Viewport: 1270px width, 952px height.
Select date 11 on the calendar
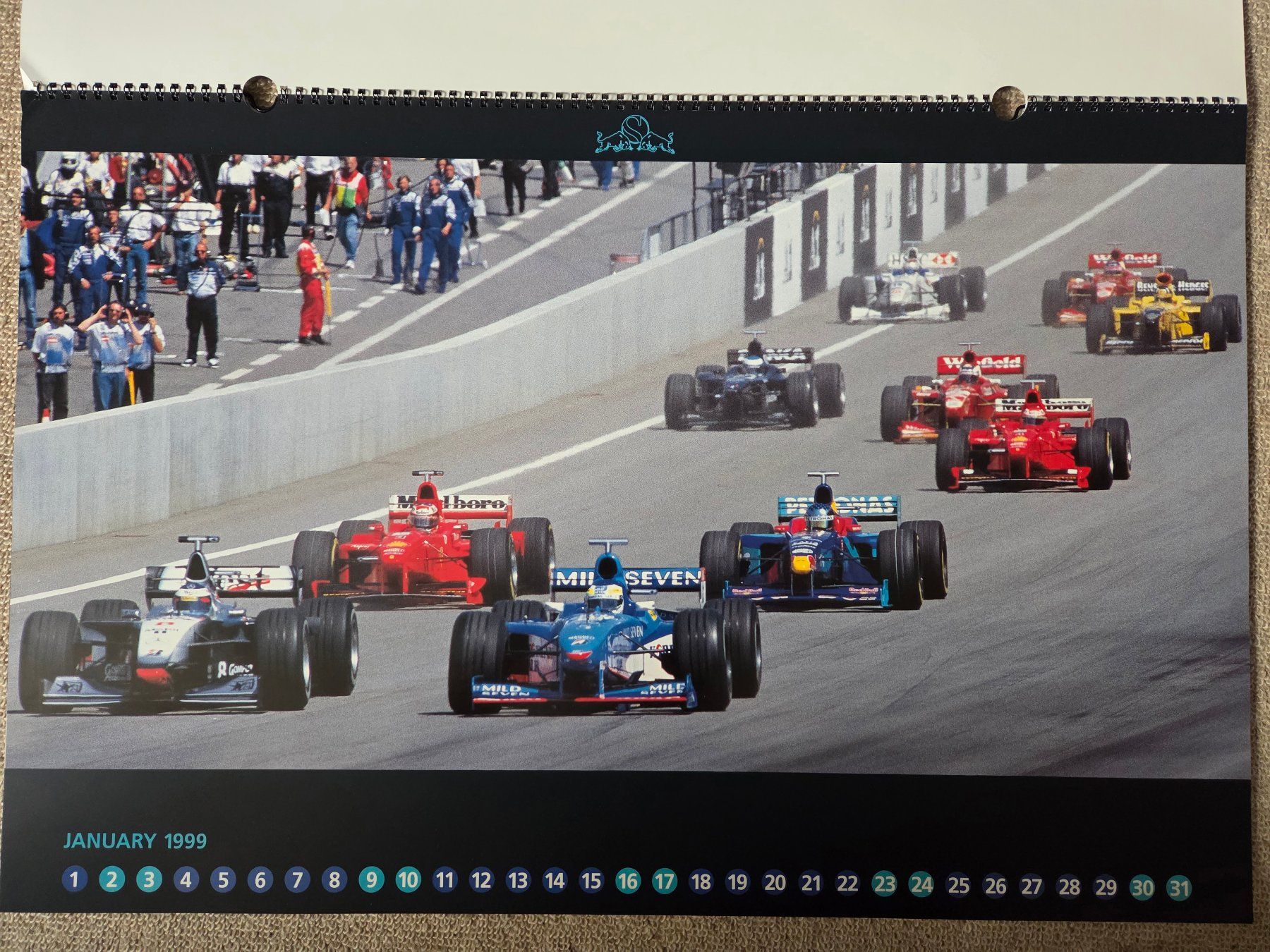[445, 880]
